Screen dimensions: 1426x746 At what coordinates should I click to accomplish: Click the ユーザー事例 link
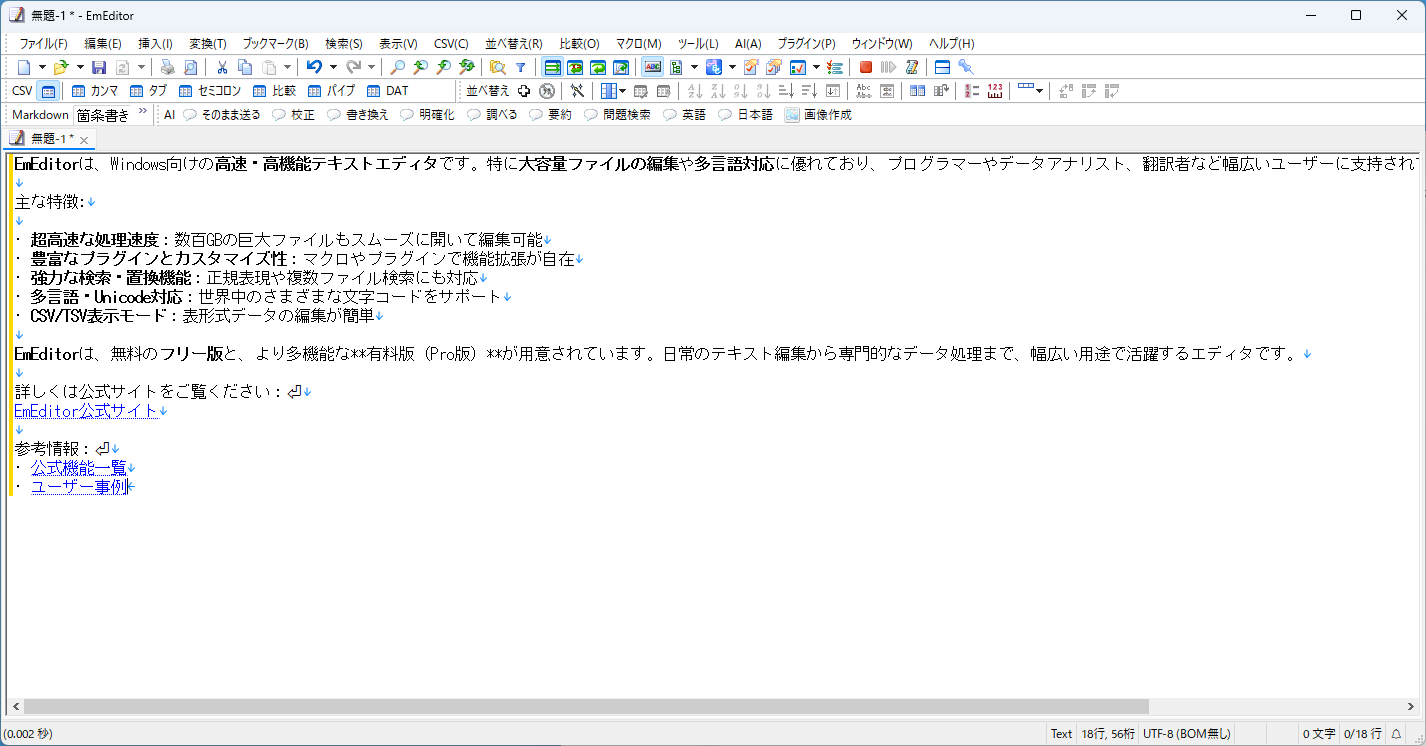(x=80, y=485)
